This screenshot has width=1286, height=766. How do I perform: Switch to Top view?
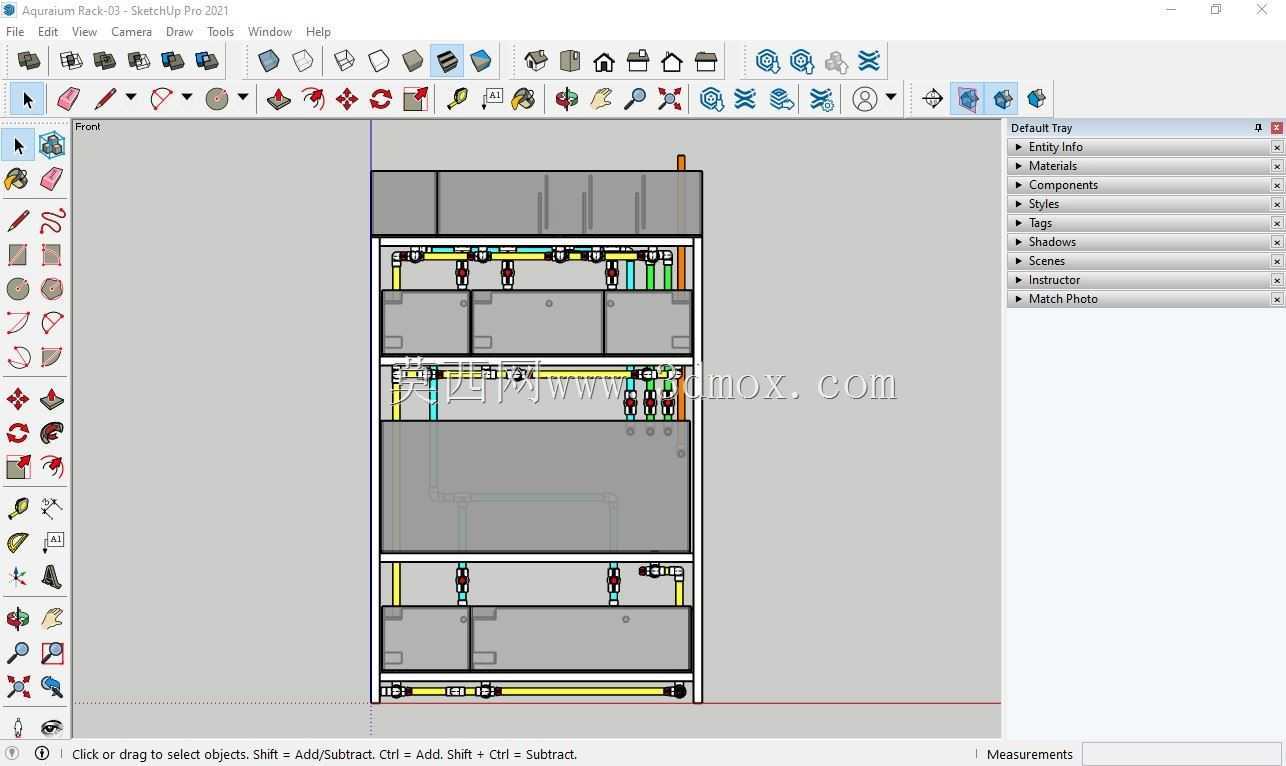570,61
